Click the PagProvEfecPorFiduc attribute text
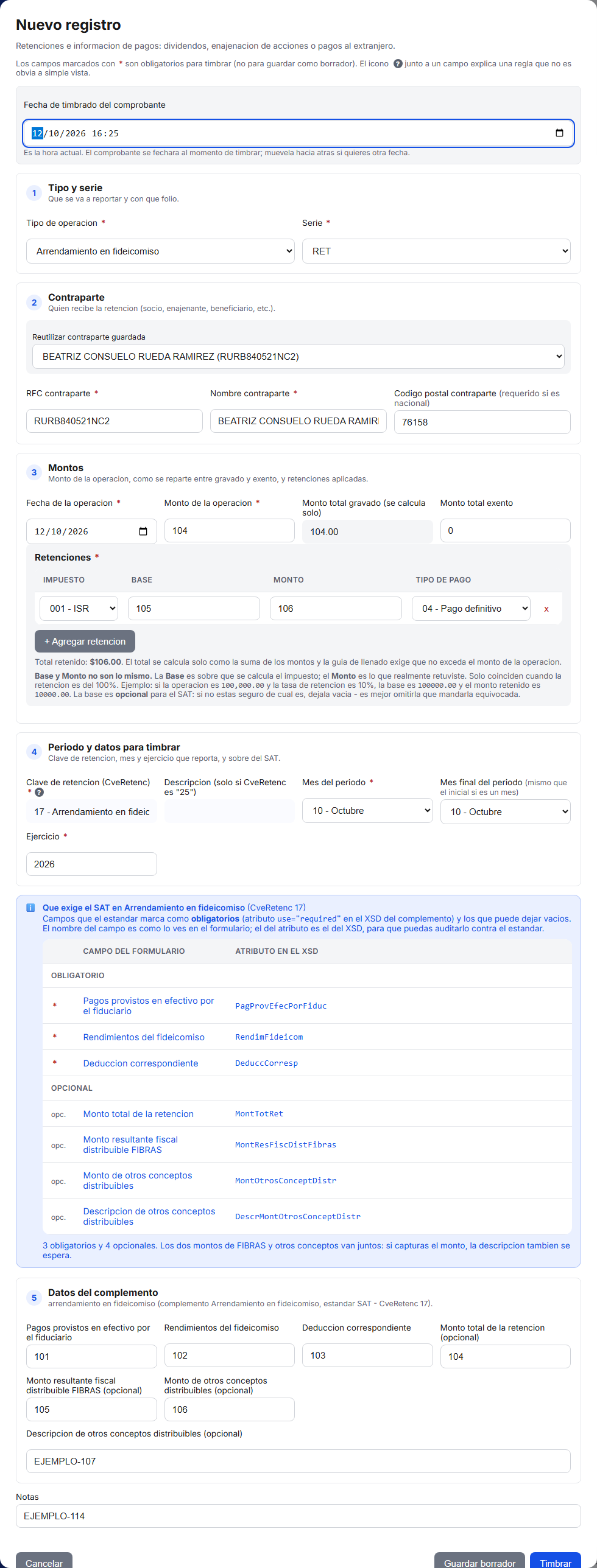Image resolution: width=597 pixels, height=1568 pixels. coord(281,1006)
